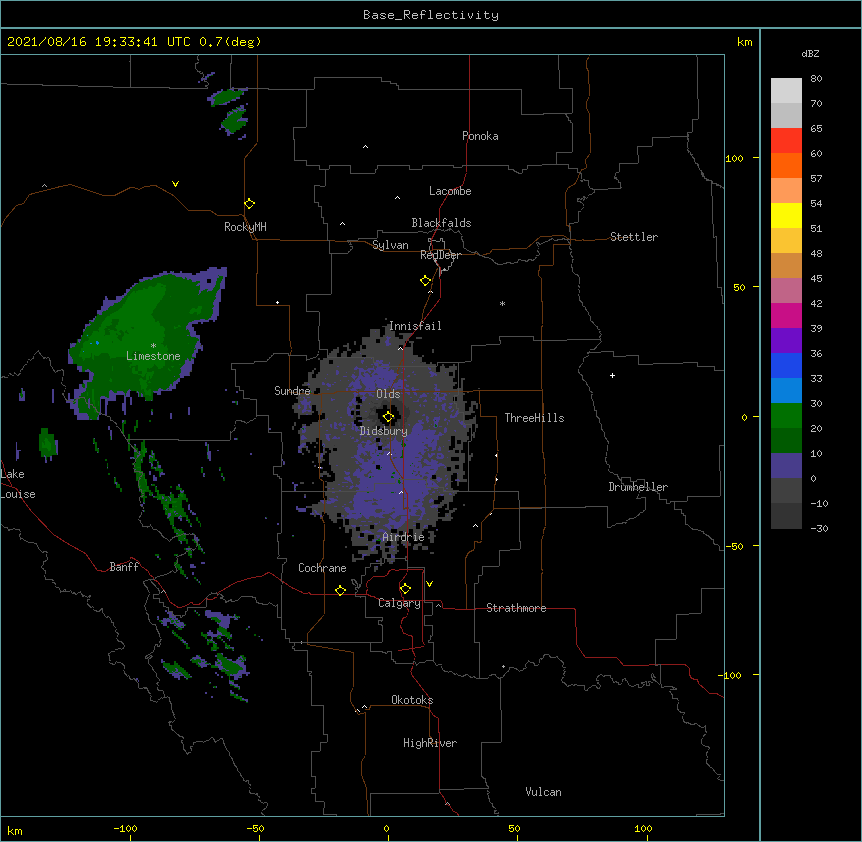Click the yellow diamond marker near RockyMH
The image size is (862, 842).
click(250, 204)
